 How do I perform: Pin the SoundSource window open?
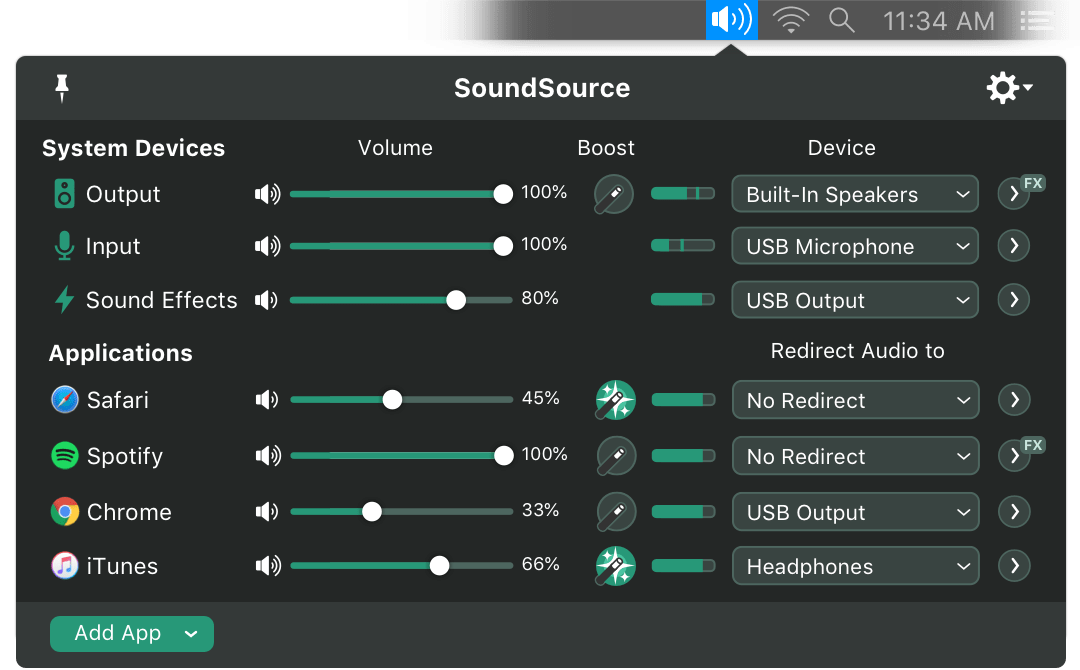coord(62,88)
